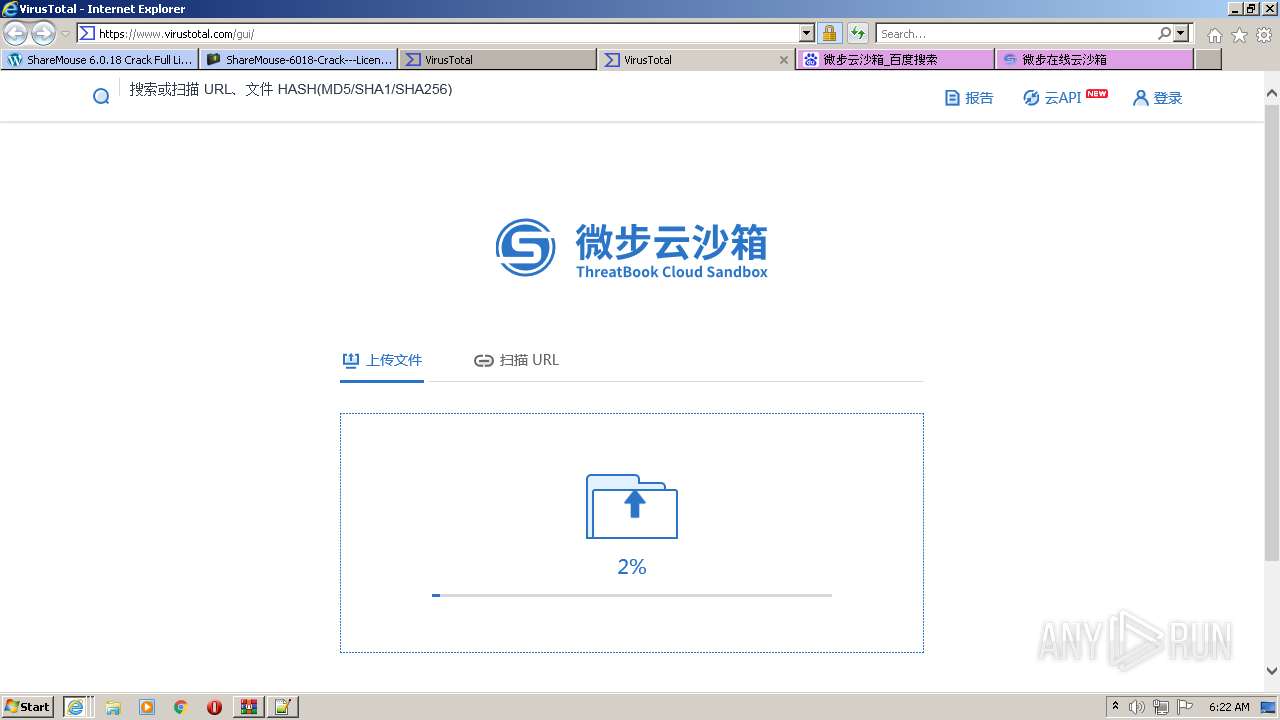
Task: Click the Show desktop button
Action: point(1269,707)
